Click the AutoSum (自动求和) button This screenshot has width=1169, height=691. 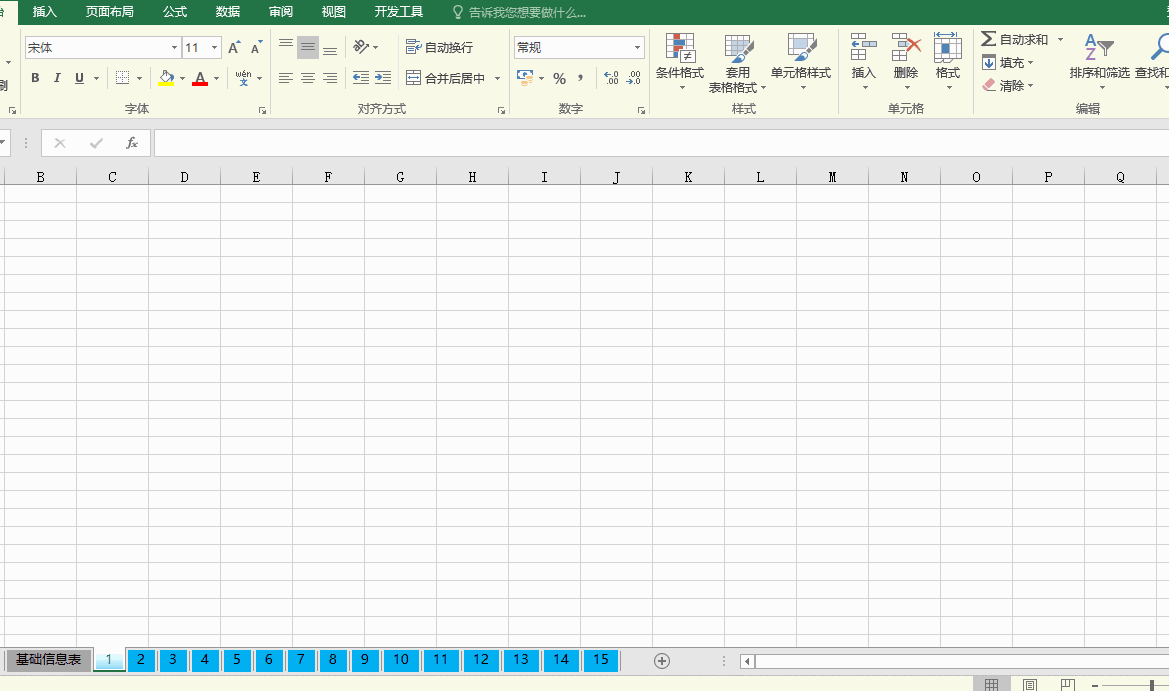point(1015,39)
